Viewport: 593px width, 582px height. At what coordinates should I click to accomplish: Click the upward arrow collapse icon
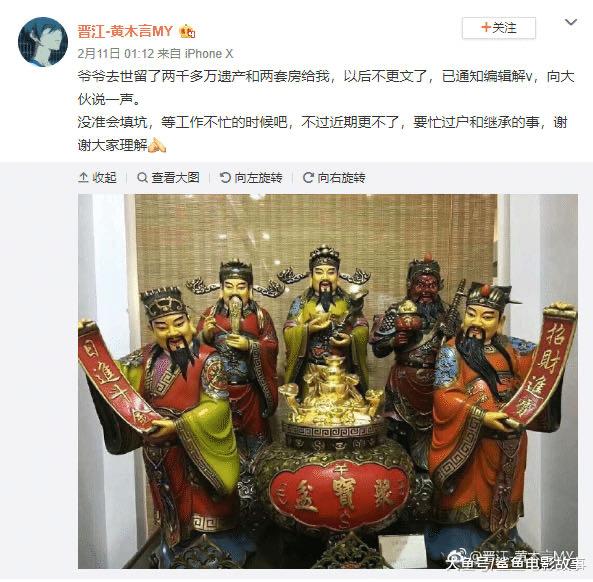(83, 177)
